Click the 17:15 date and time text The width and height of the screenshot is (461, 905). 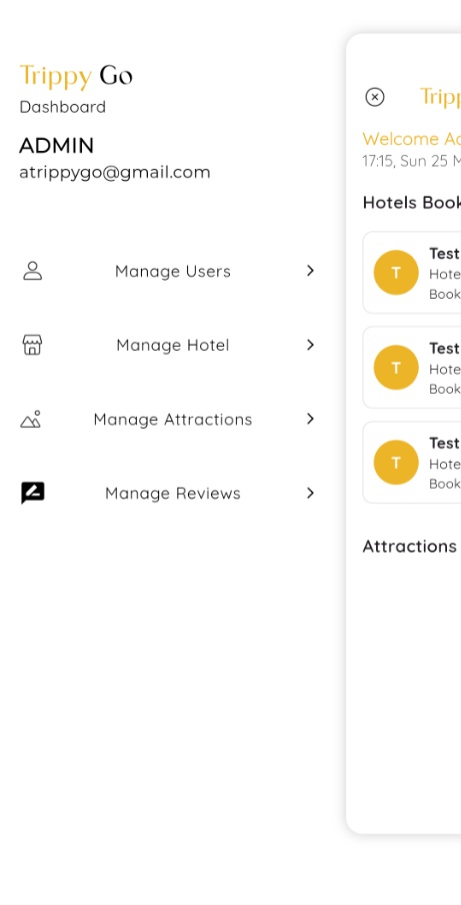[411, 161]
